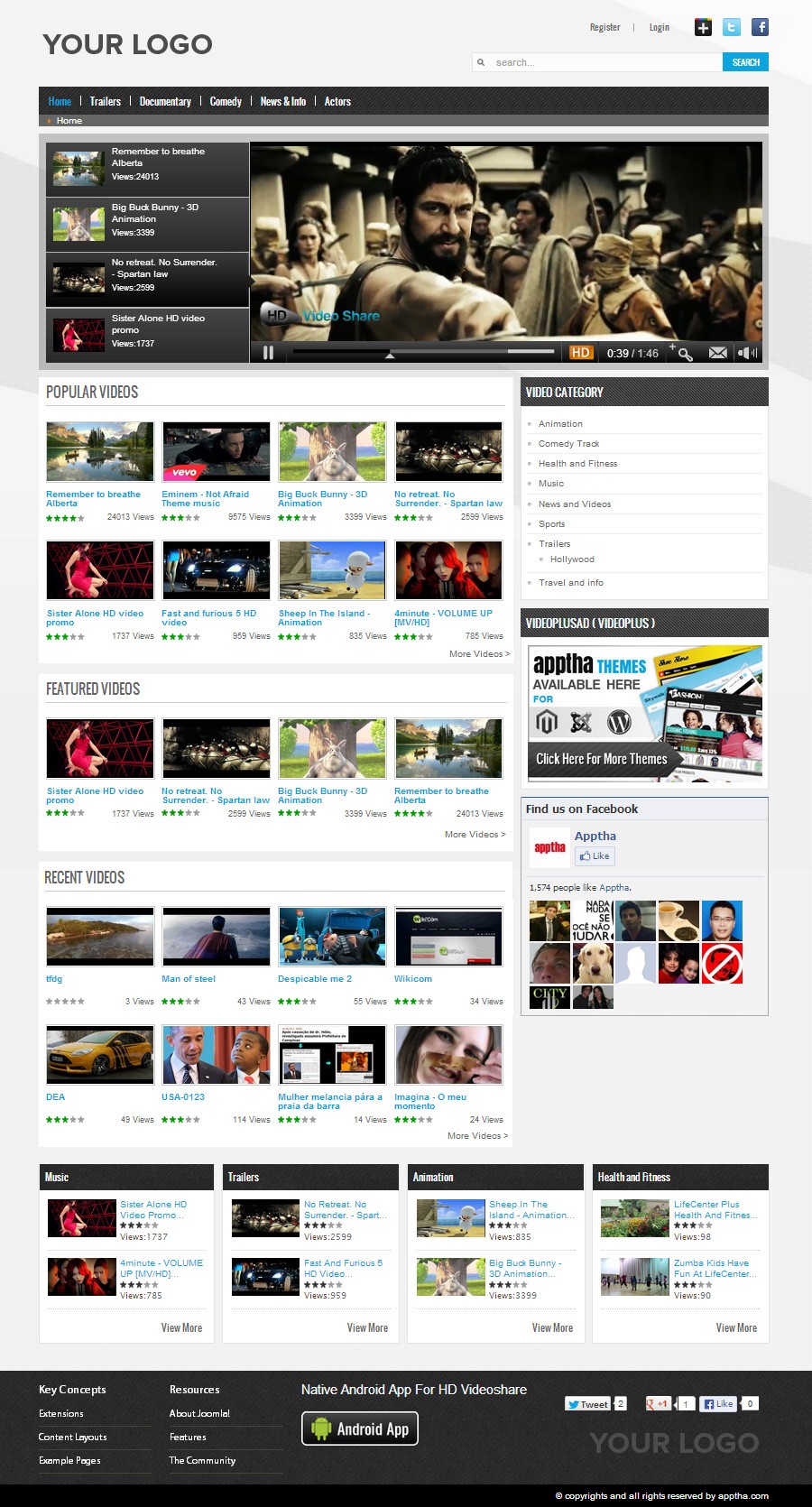Open the Register link
Image resolution: width=812 pixels, height=1507 pixels.
pos(604,27)
